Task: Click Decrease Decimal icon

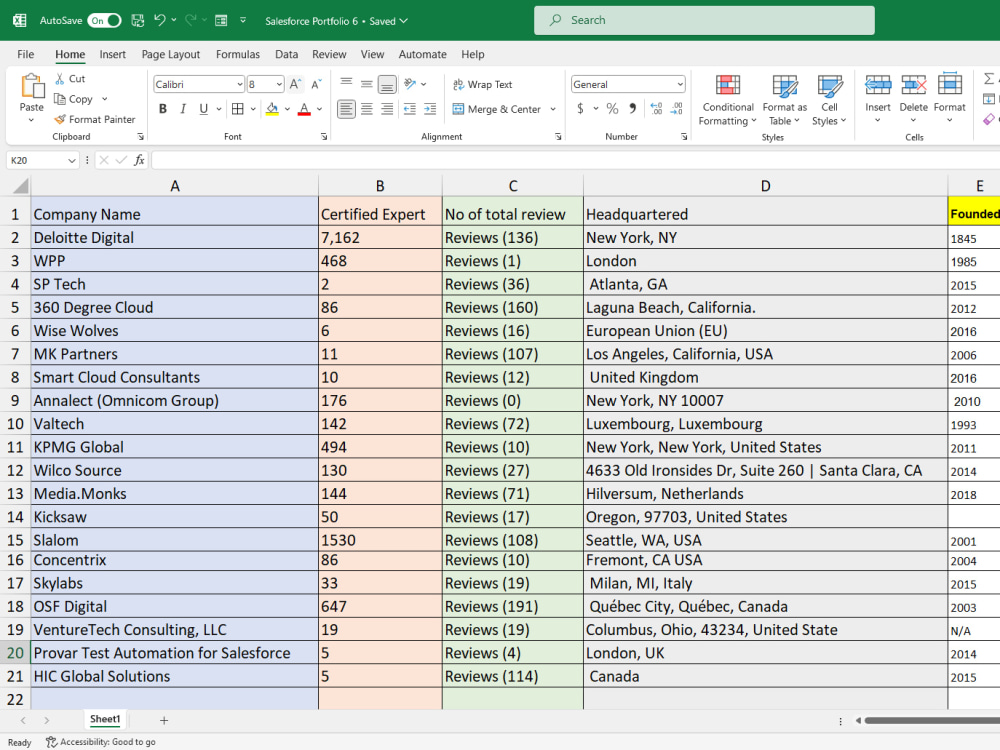Action: 677,108
